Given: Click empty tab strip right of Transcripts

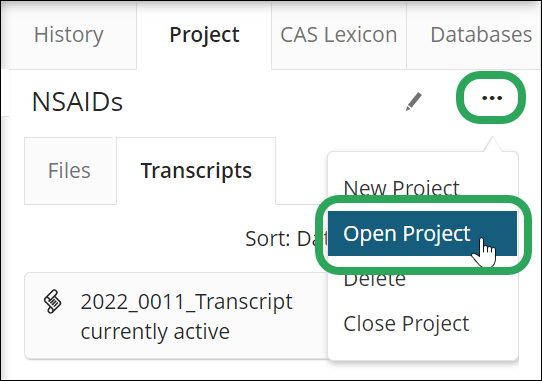Looking at the screenshot, I should [301, 171].
